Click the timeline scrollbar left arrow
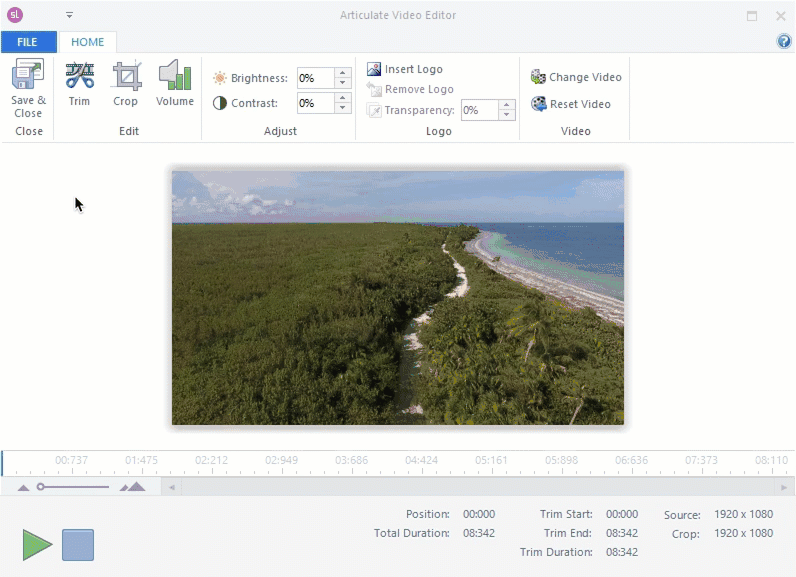This screenshot has height=577, width=796. click(x=172, y=487)
